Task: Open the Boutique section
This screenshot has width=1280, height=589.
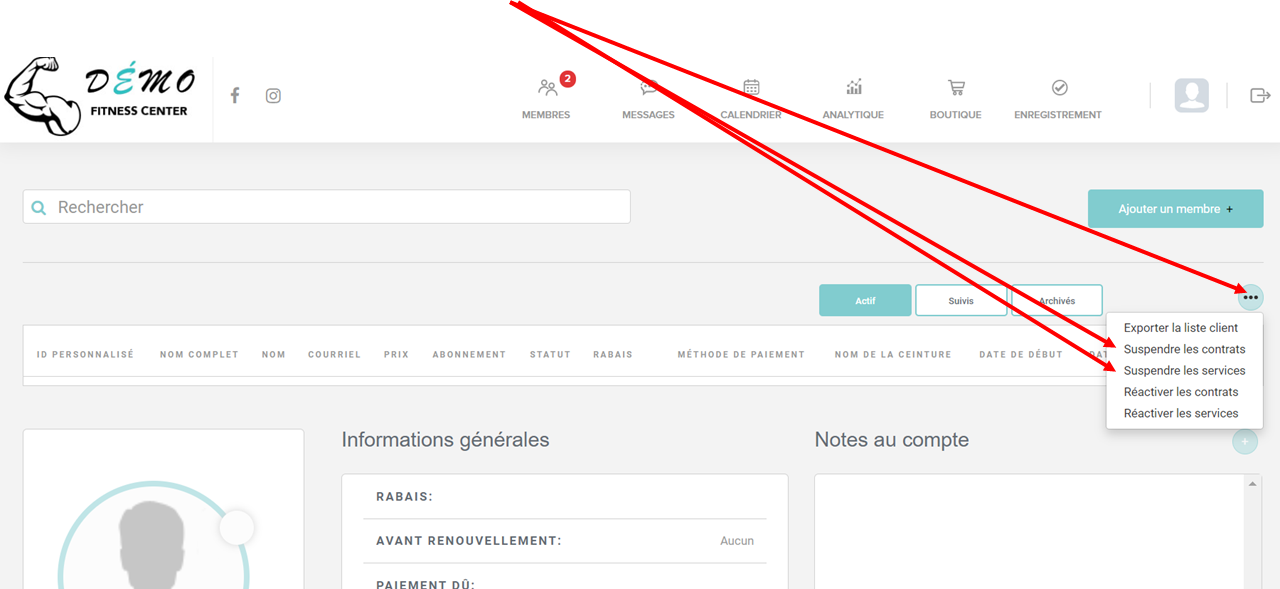Action: [x=955, y=98]
